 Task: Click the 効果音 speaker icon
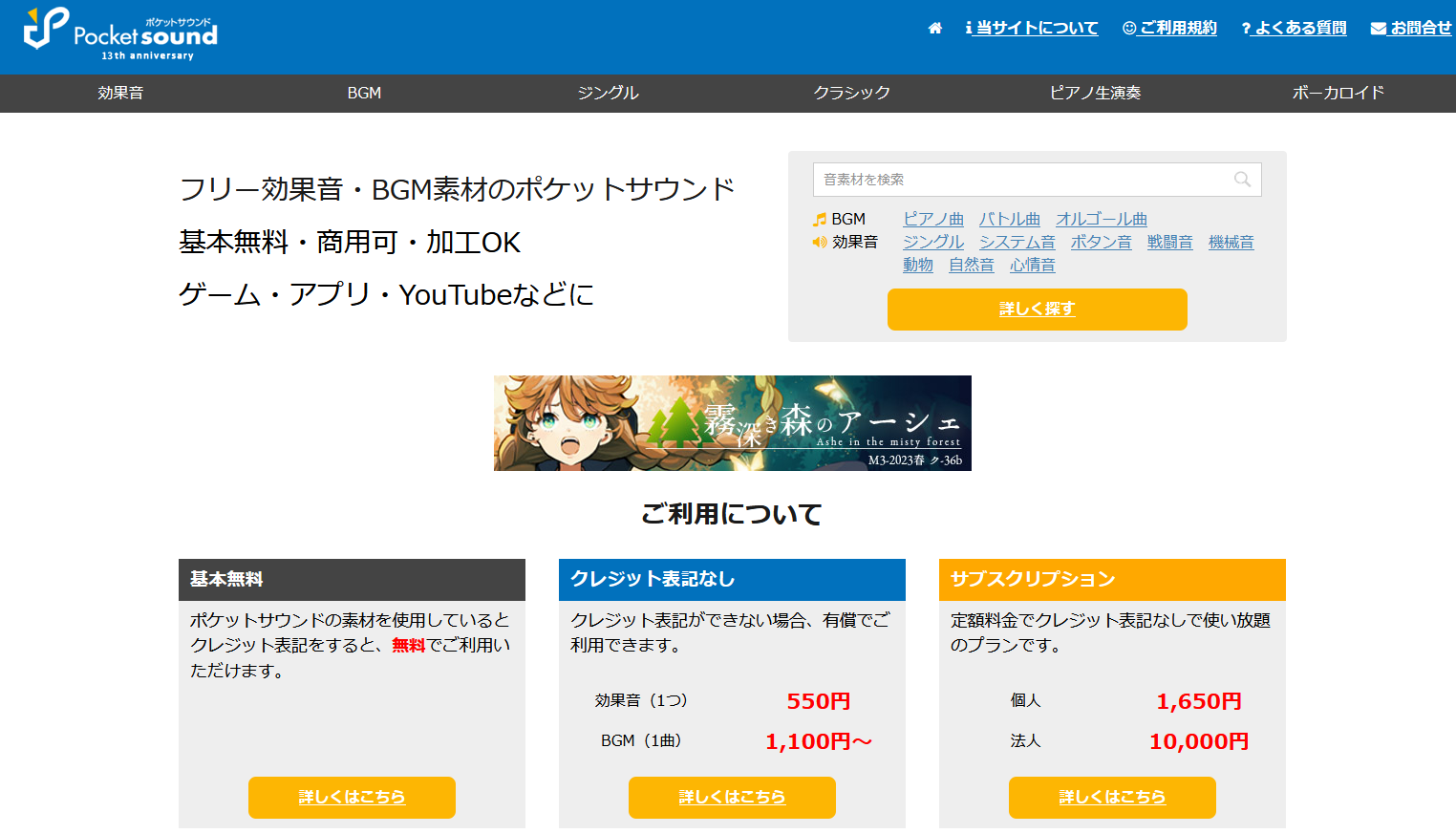pyautogui.click(x=819, y=243)
